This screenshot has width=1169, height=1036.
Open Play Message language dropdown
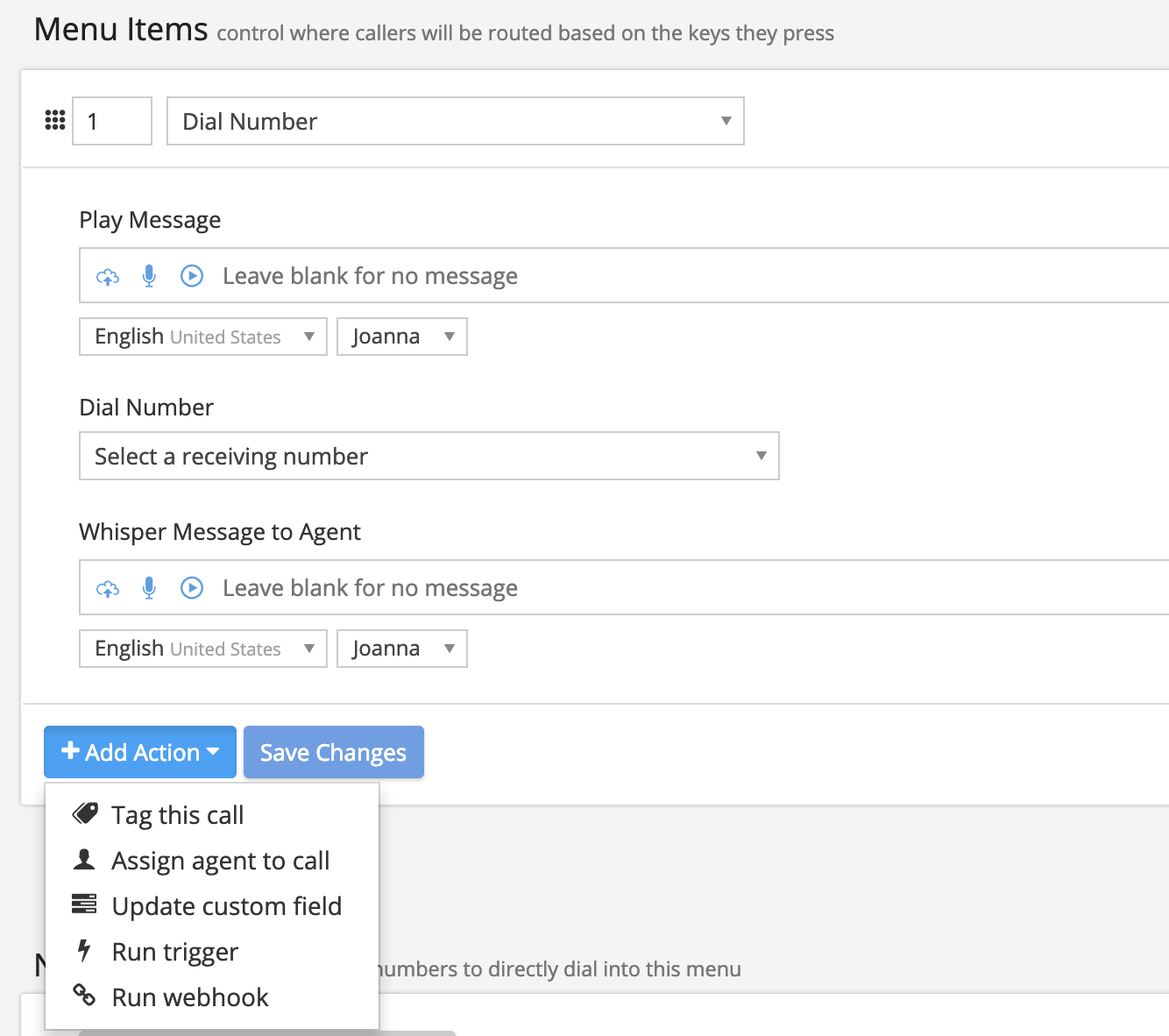pyautogui.click(x=202, y=337)
